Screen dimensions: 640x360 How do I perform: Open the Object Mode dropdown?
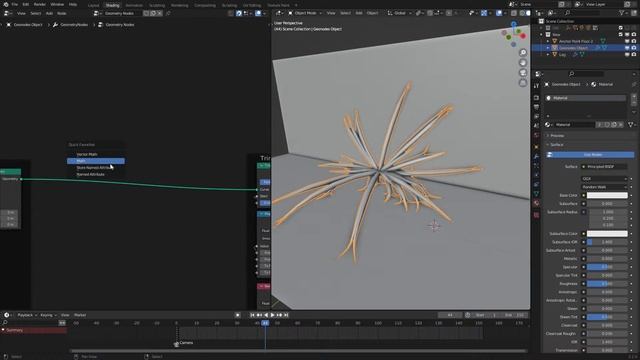[x=304, y=13]
